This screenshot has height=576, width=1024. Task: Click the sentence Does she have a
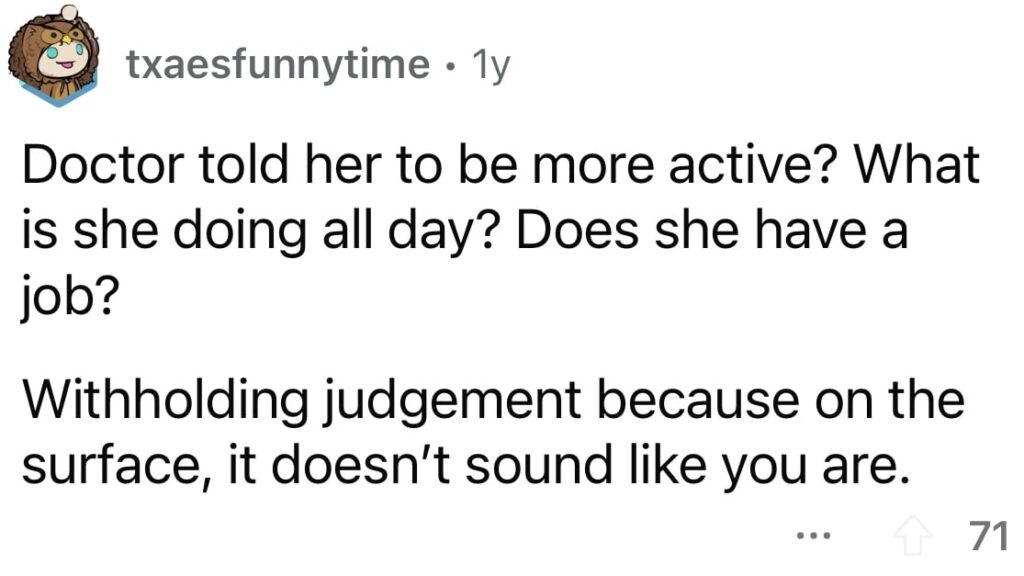(712, 231)
